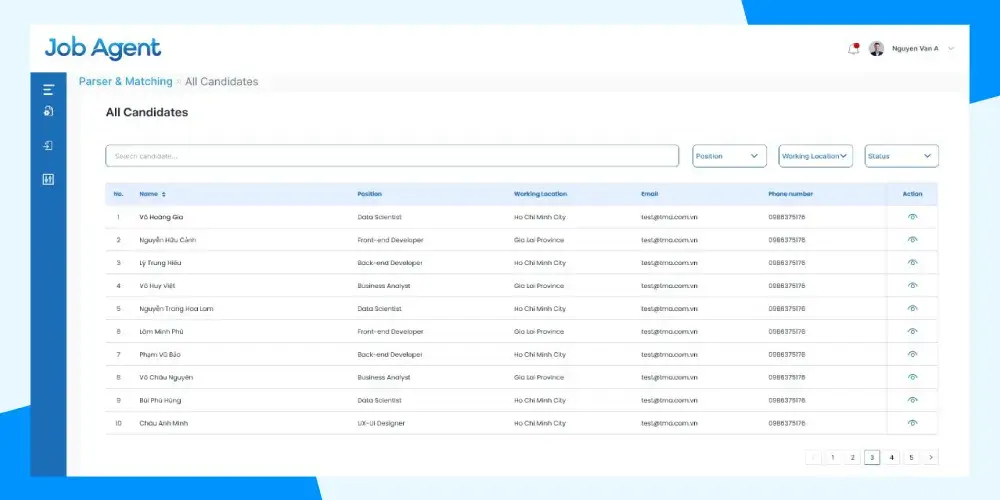Expand the user account menu chevron

click(951, 48)
